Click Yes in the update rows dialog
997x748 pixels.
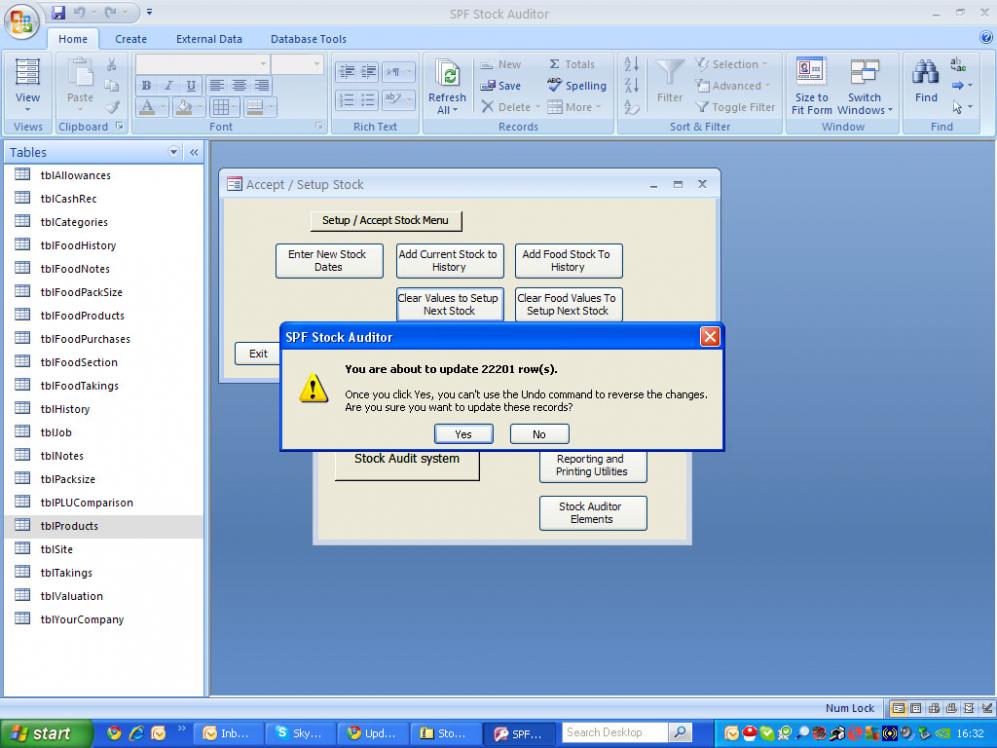click(x=464, y=434)
